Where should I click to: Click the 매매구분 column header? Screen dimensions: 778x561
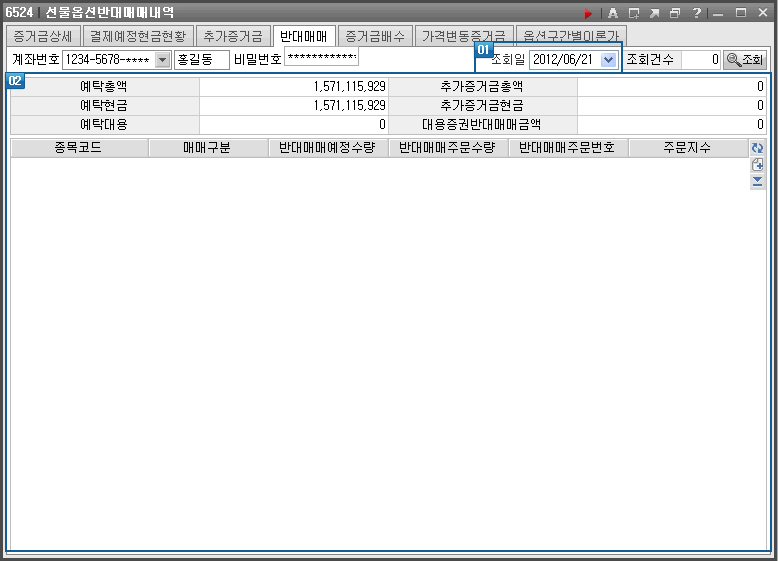click(x=208, y=148)
